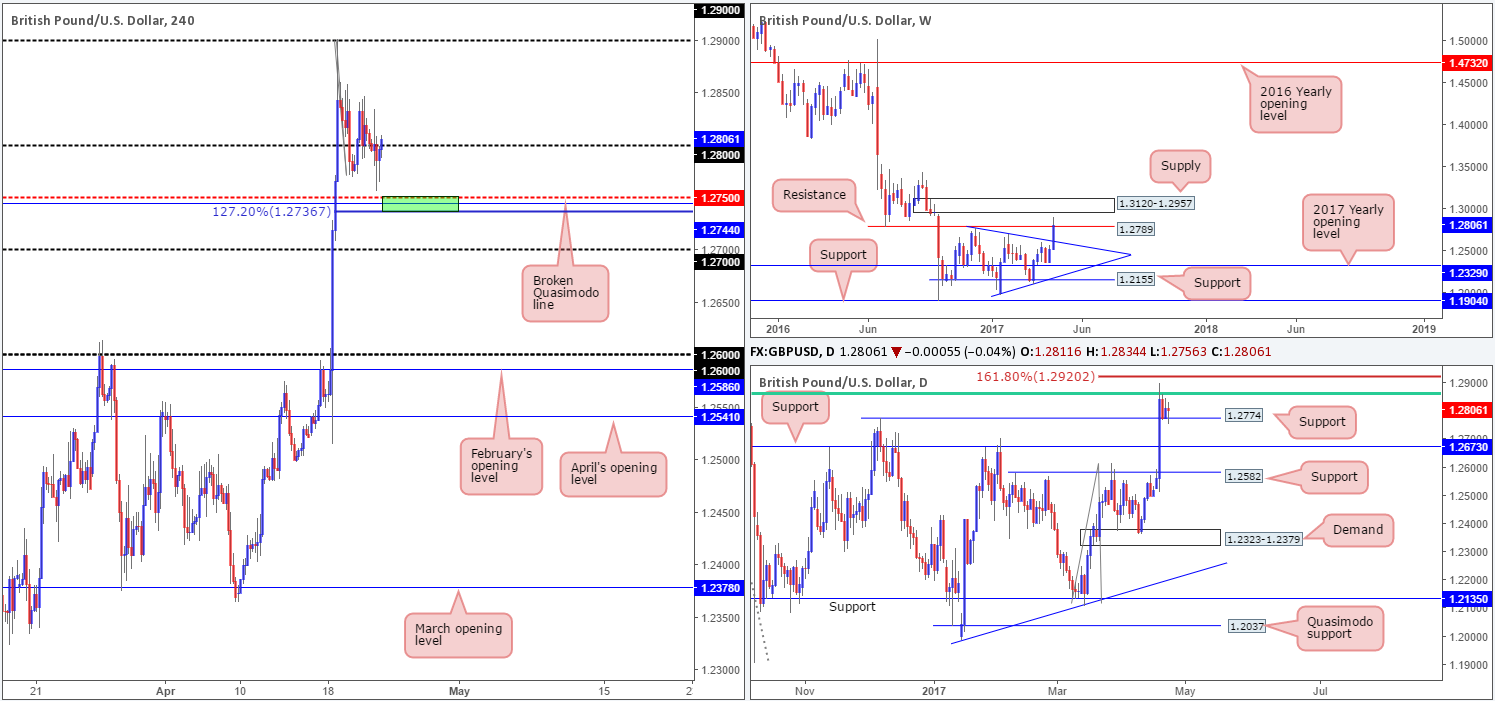Click the 1.27000 price tag on 240 chart
The width and height of the screenshot is (1495, 701).
point(719,261)
